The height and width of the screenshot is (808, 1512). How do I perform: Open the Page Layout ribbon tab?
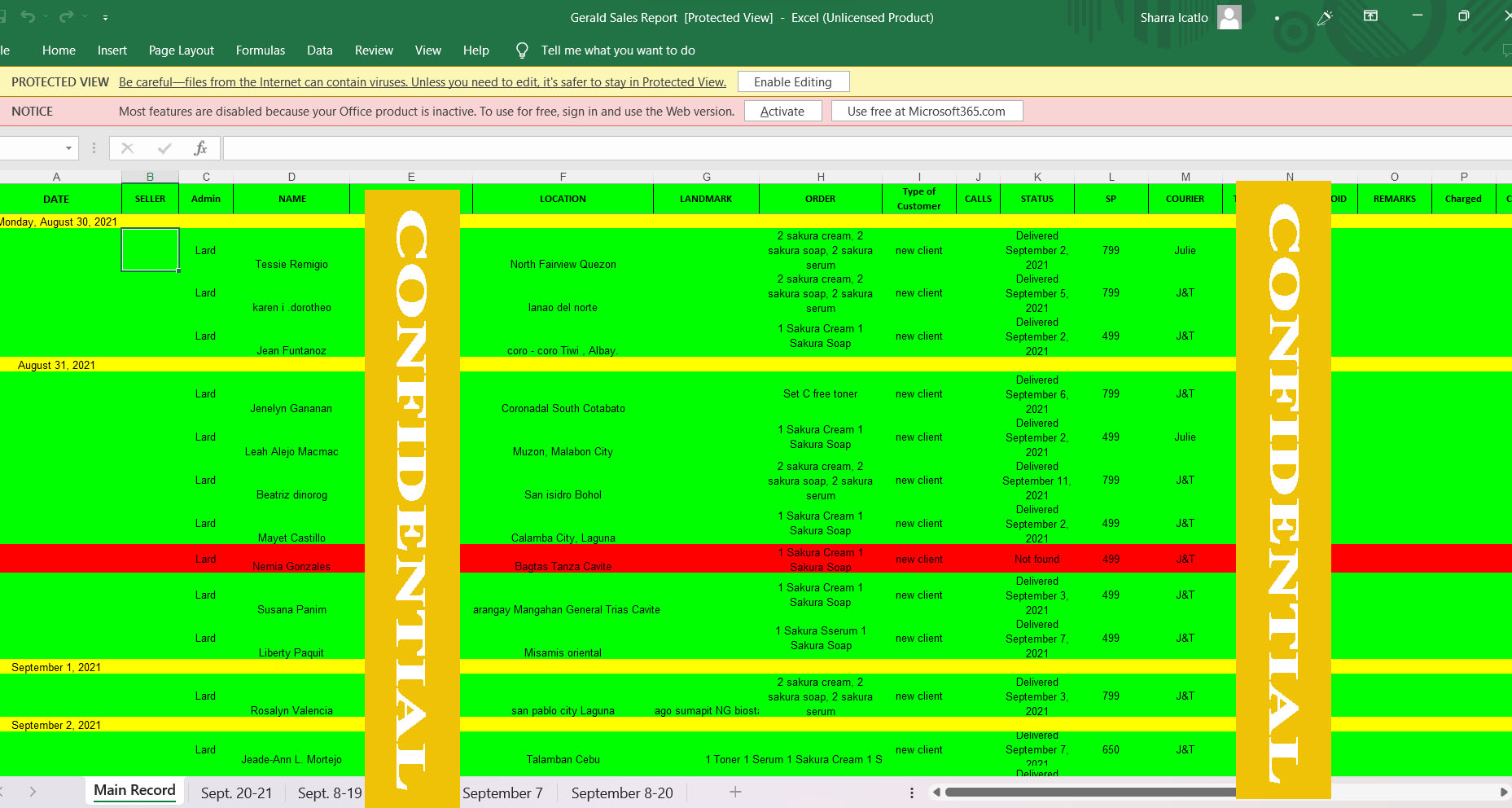pyautogui.click(x=182, y=50)
